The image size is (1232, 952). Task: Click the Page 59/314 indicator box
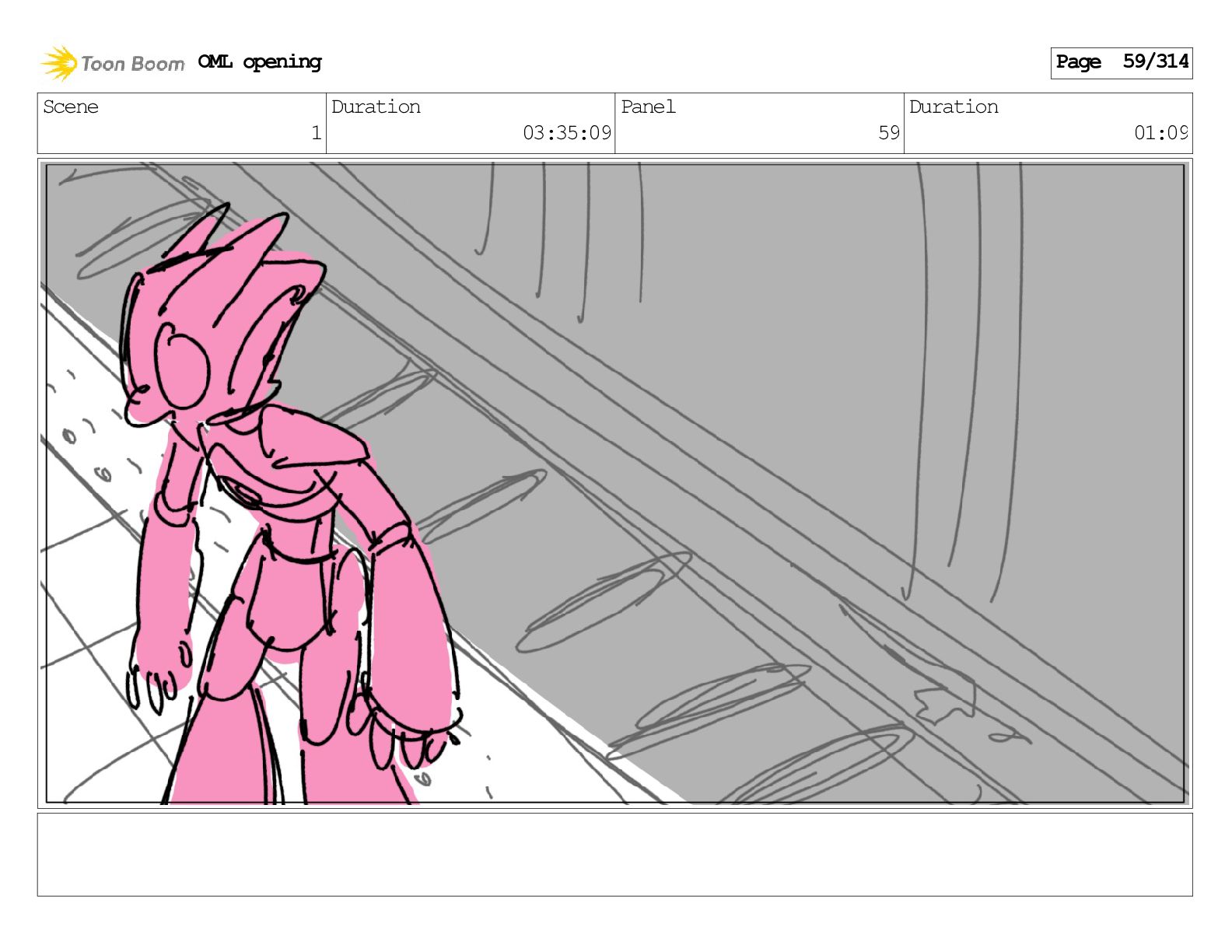point(1121,62)
